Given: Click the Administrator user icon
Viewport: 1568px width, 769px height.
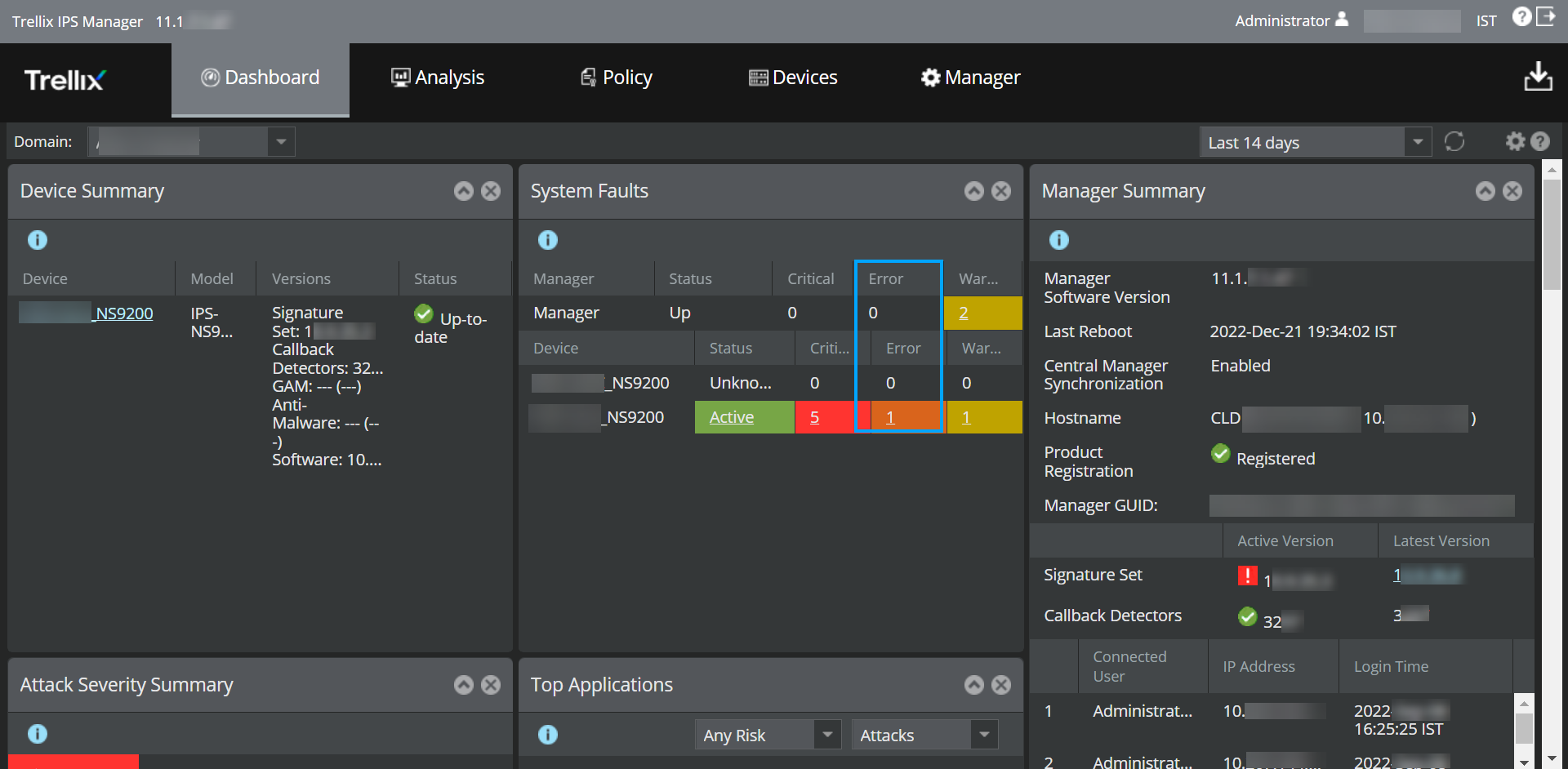Looking at the screenshot, I should pyautogui.click(x=1342, y=20).
